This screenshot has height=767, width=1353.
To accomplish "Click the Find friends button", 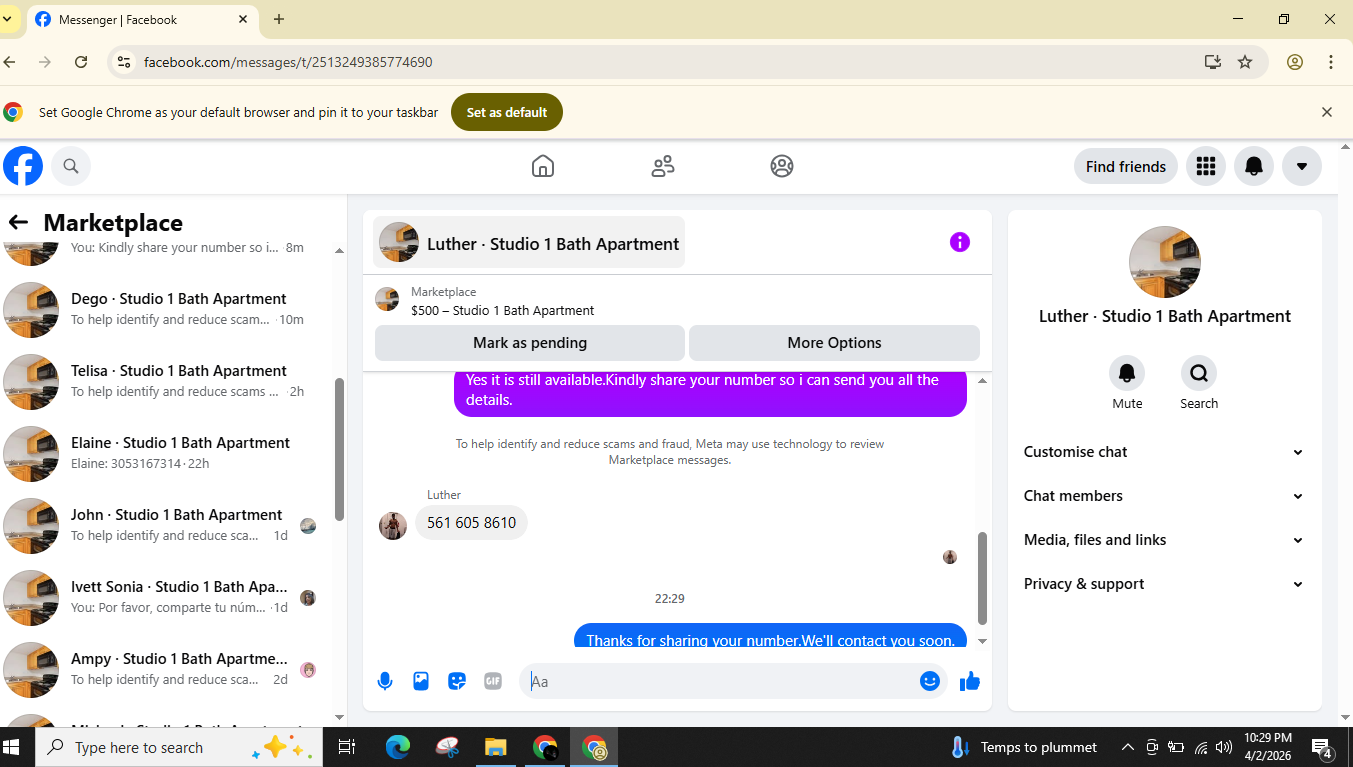I will (1126, 166).
